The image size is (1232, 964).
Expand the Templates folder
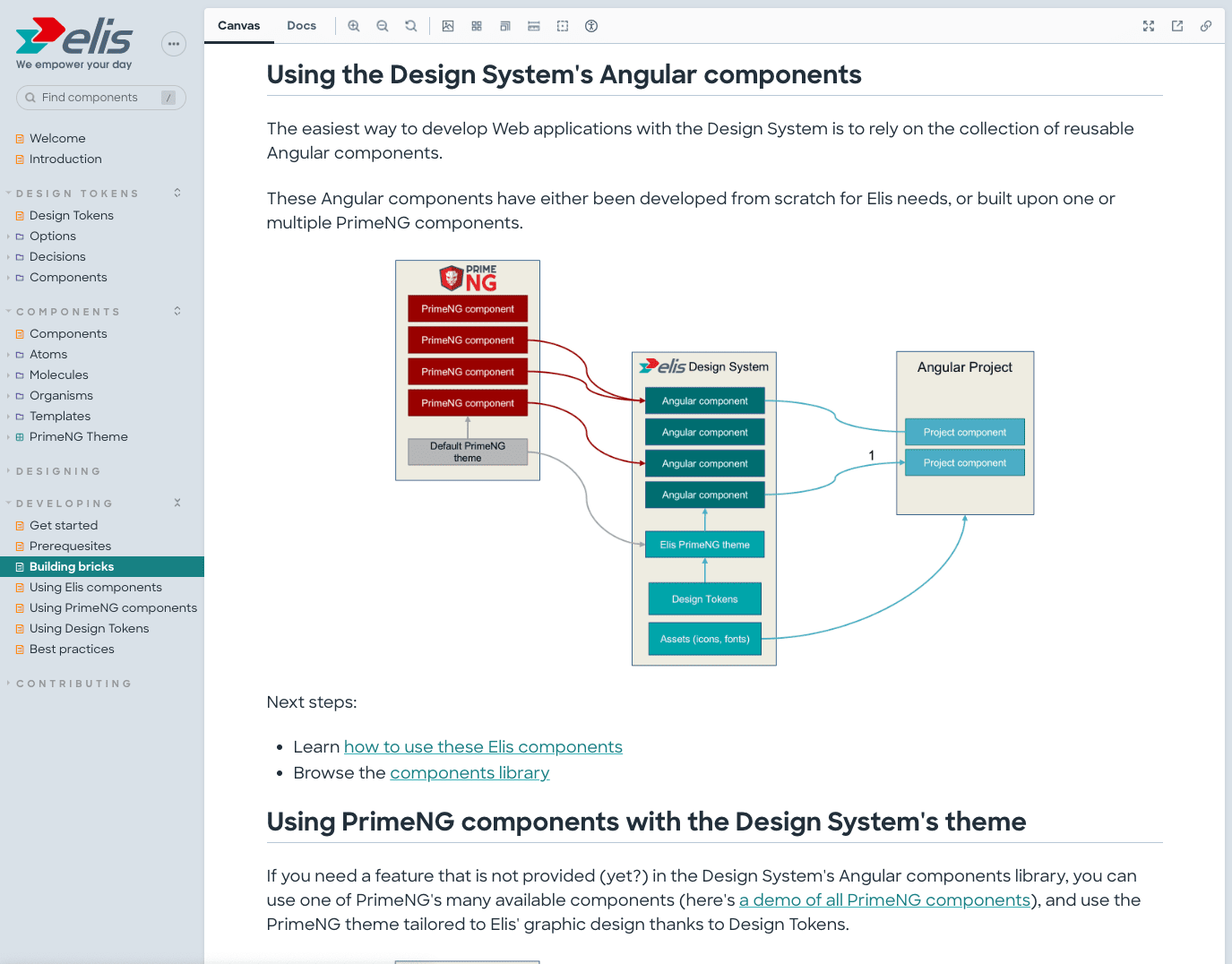60,417
